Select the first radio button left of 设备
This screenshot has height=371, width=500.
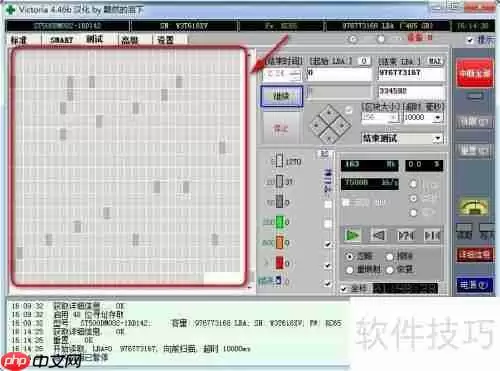tap(353, 39)
